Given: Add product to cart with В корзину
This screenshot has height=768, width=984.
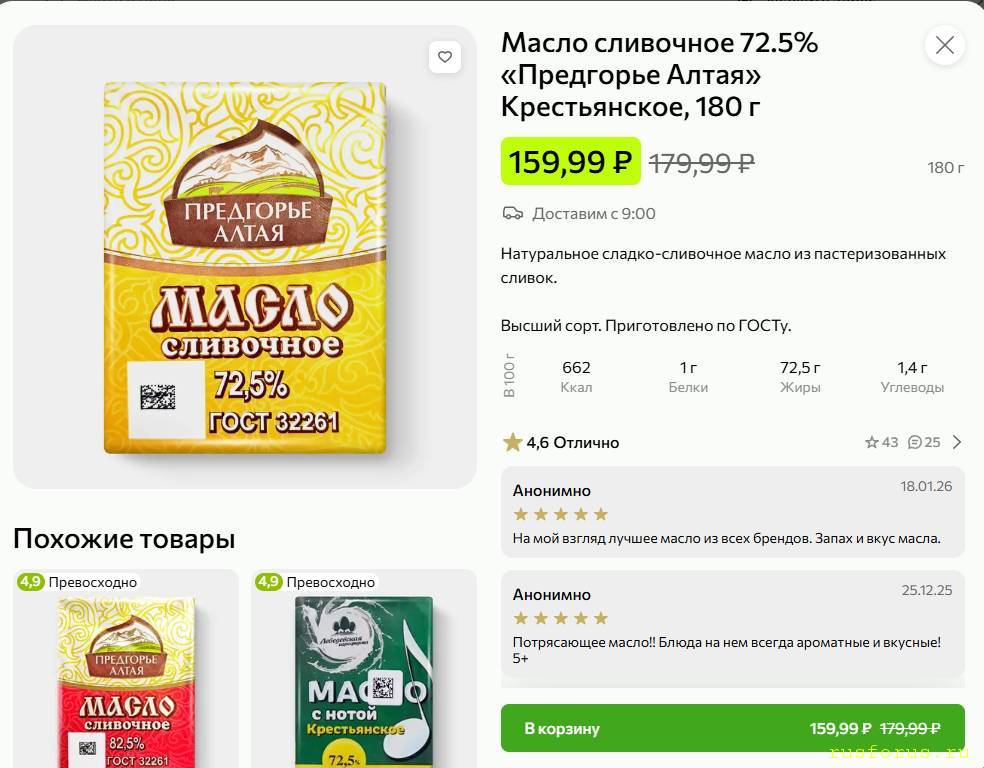Looking at the screenshot, I should [732, 728].
